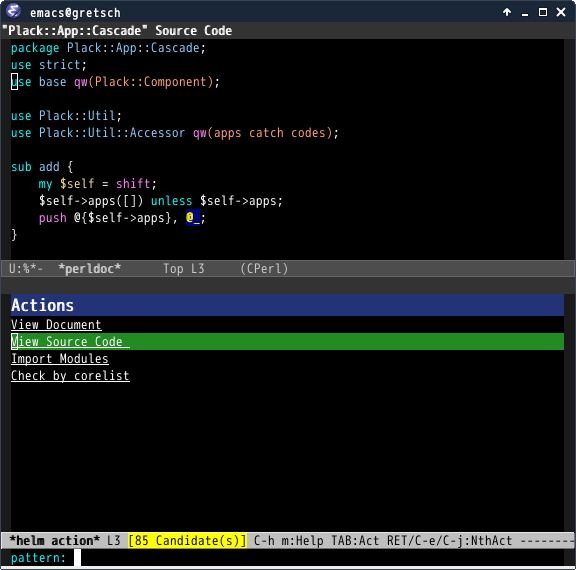576x570 pixels.
Task: Click the TAB:Act hint in helm mode line
Action: [x=355, y=541]
